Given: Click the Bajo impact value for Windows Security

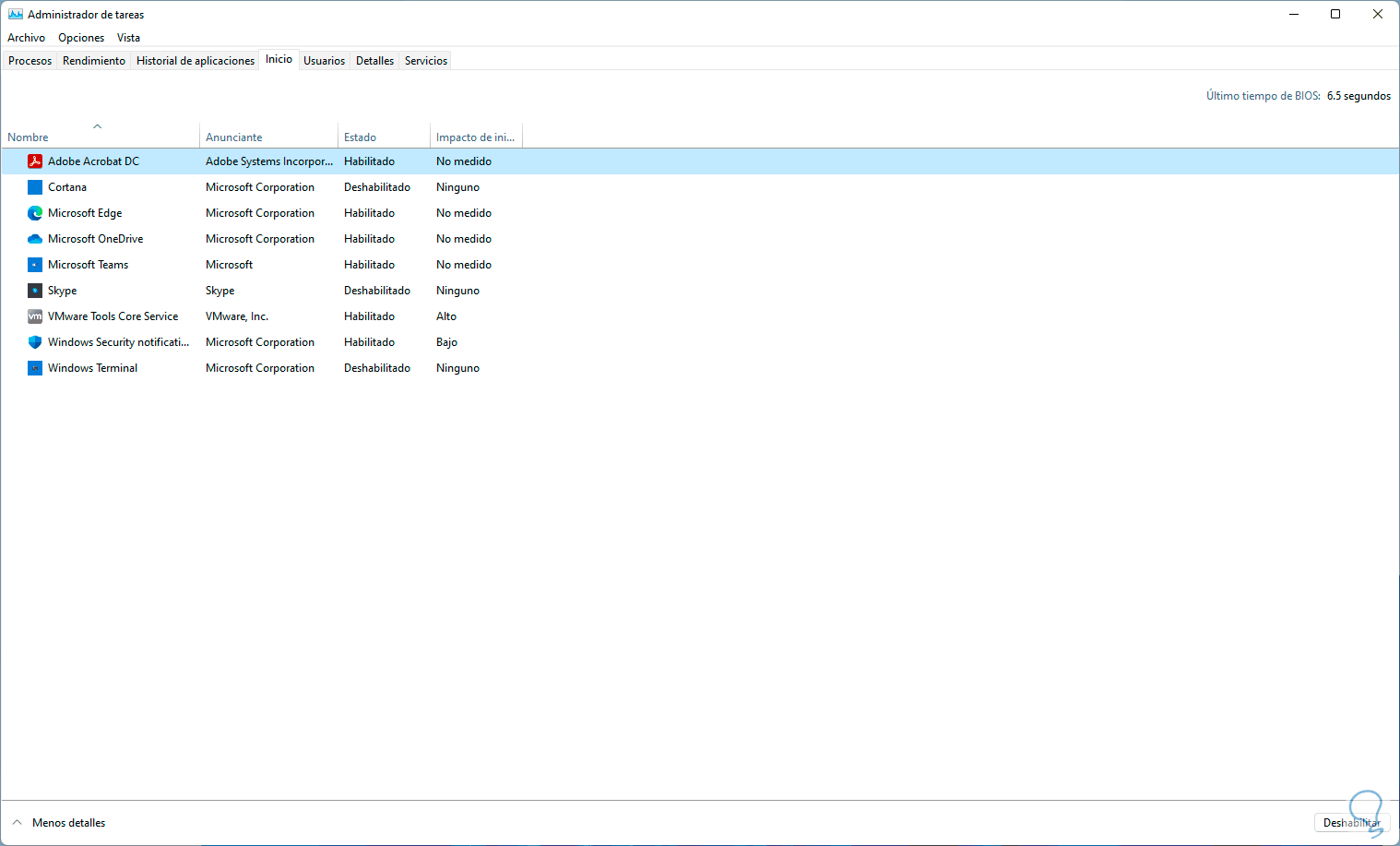Looking at the screenshot, I should pos(447,342).
